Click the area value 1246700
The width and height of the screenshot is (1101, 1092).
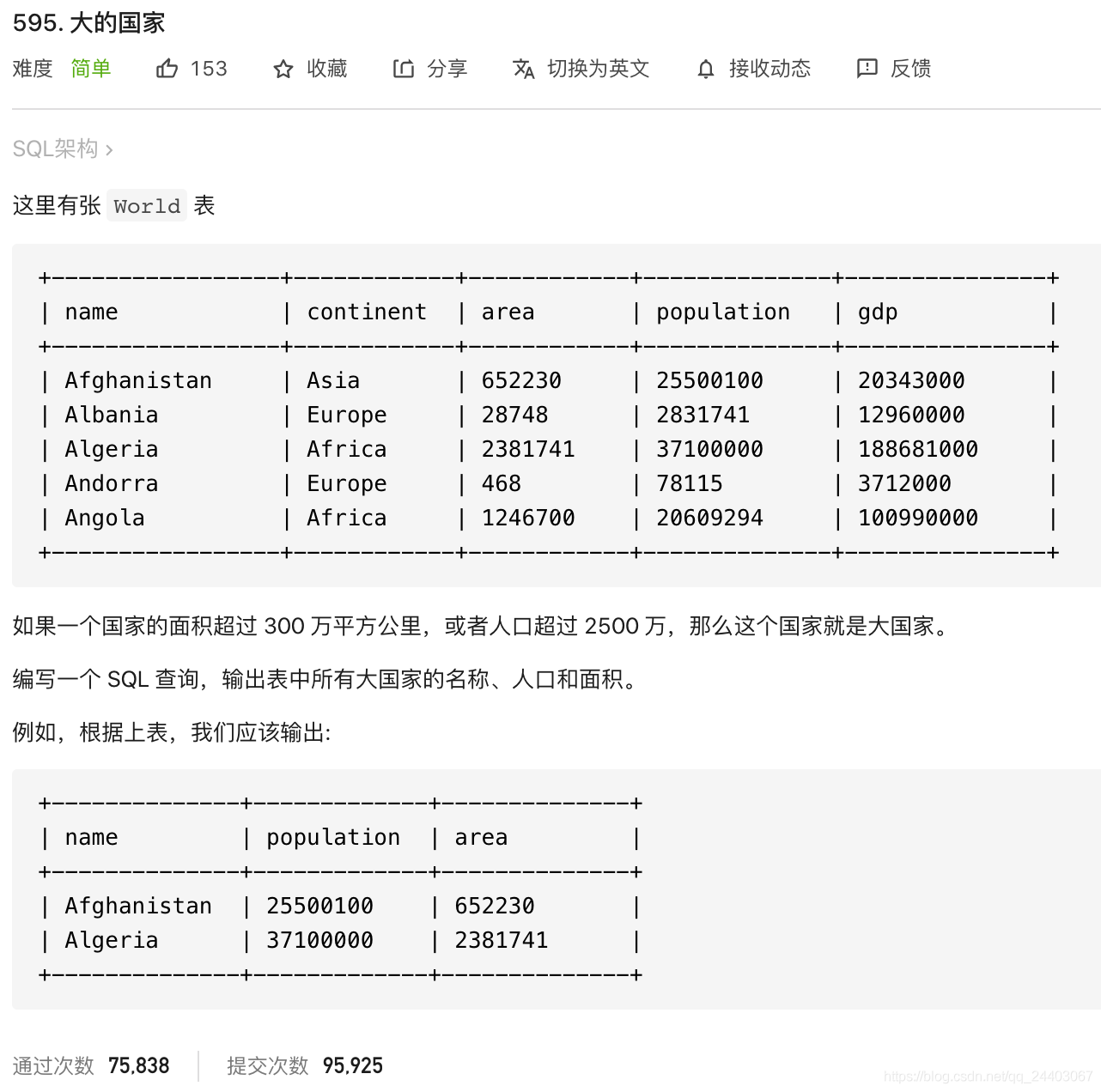coord(528,518)
